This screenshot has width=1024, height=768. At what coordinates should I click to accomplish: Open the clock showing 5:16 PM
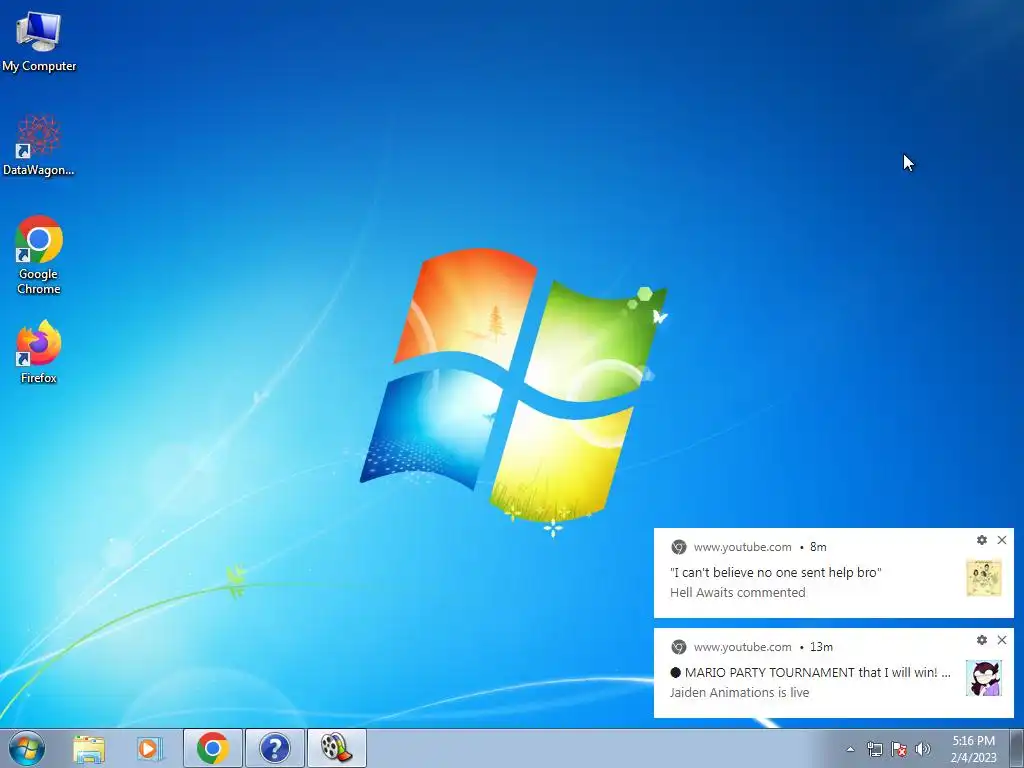click(x=973, y=749)
